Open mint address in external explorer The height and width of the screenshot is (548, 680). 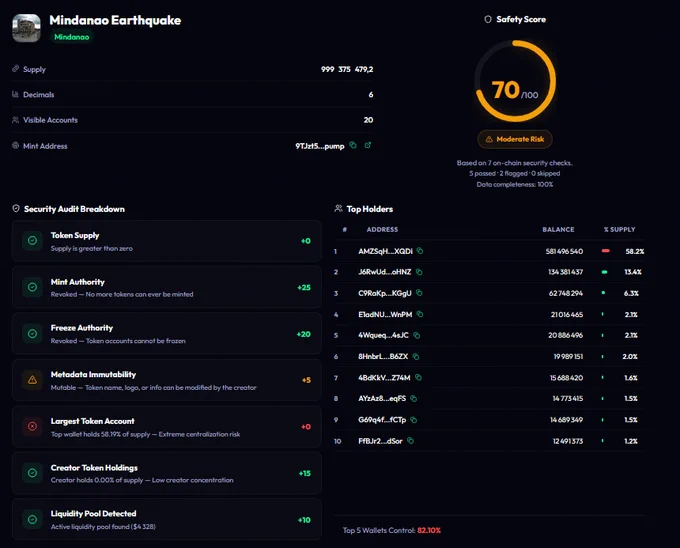(x=368, y=145)
